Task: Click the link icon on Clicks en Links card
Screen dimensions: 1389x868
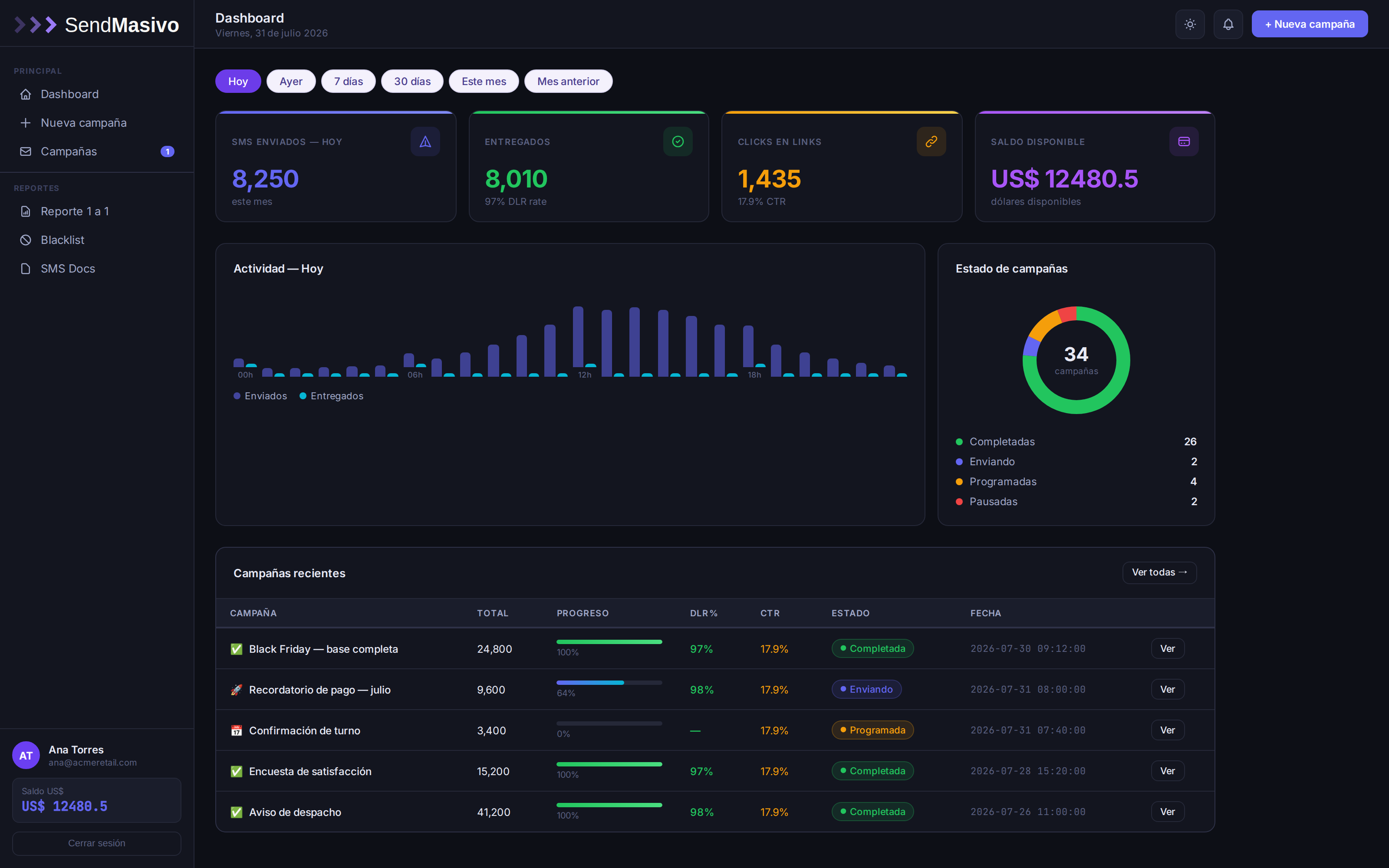Action: (931, 142)
